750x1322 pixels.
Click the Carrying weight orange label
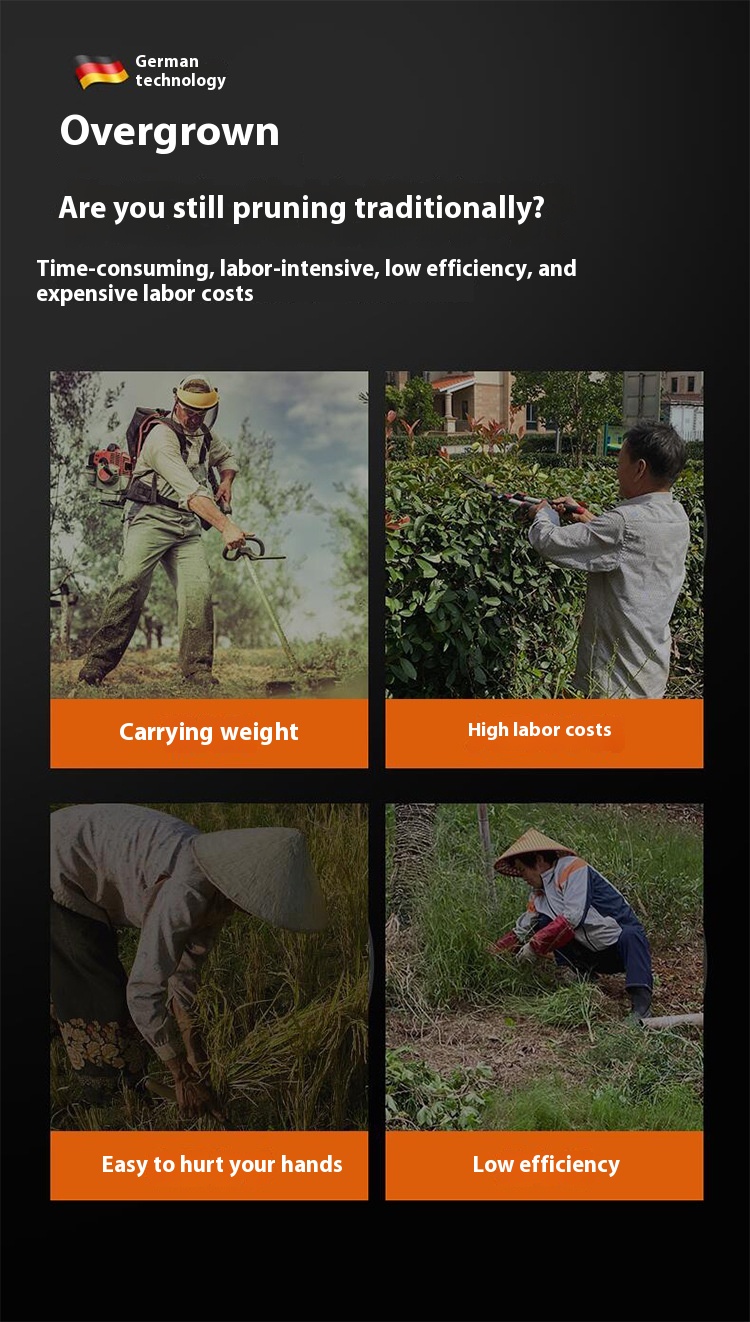pos(209,733)
